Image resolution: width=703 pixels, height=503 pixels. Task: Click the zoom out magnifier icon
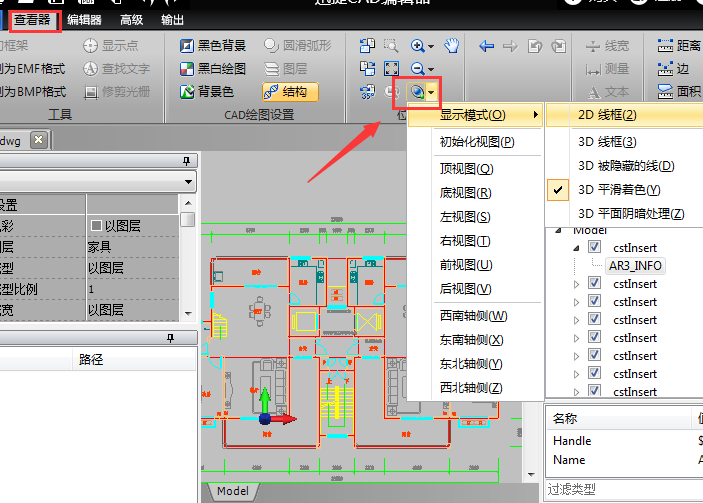click(x=418, y=69)
